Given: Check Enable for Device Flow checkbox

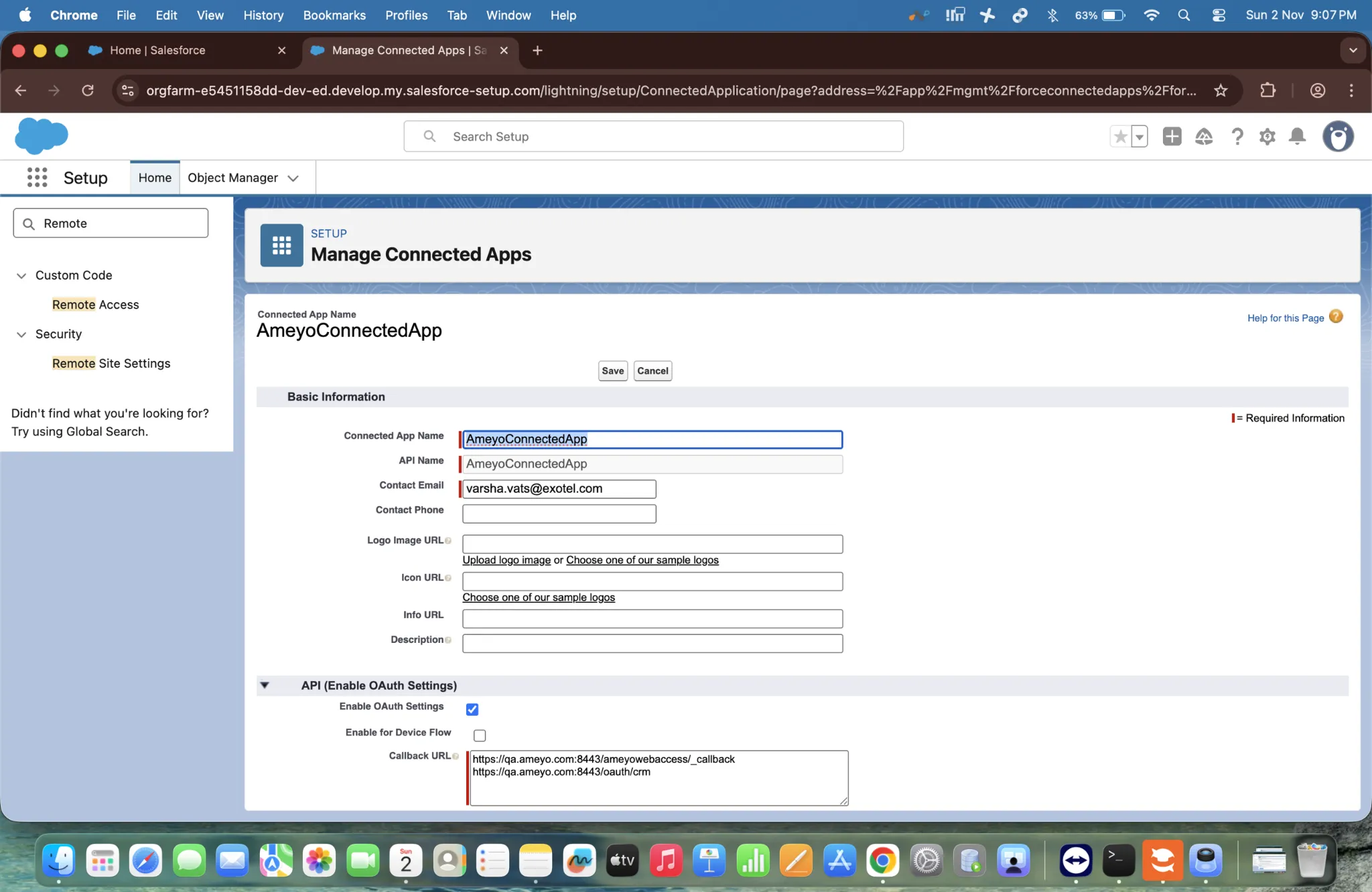Looking at the screenshot, I should [x=480, y=735].
